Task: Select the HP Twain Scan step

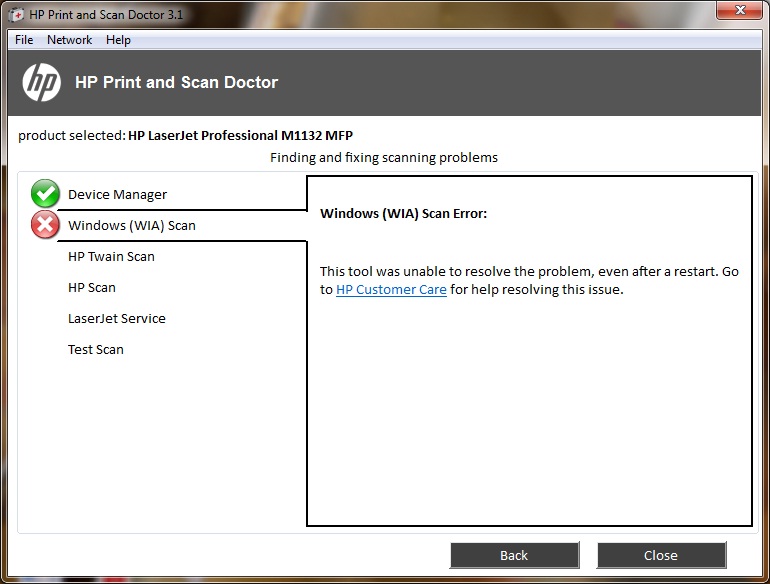Action: coord(111,256)
